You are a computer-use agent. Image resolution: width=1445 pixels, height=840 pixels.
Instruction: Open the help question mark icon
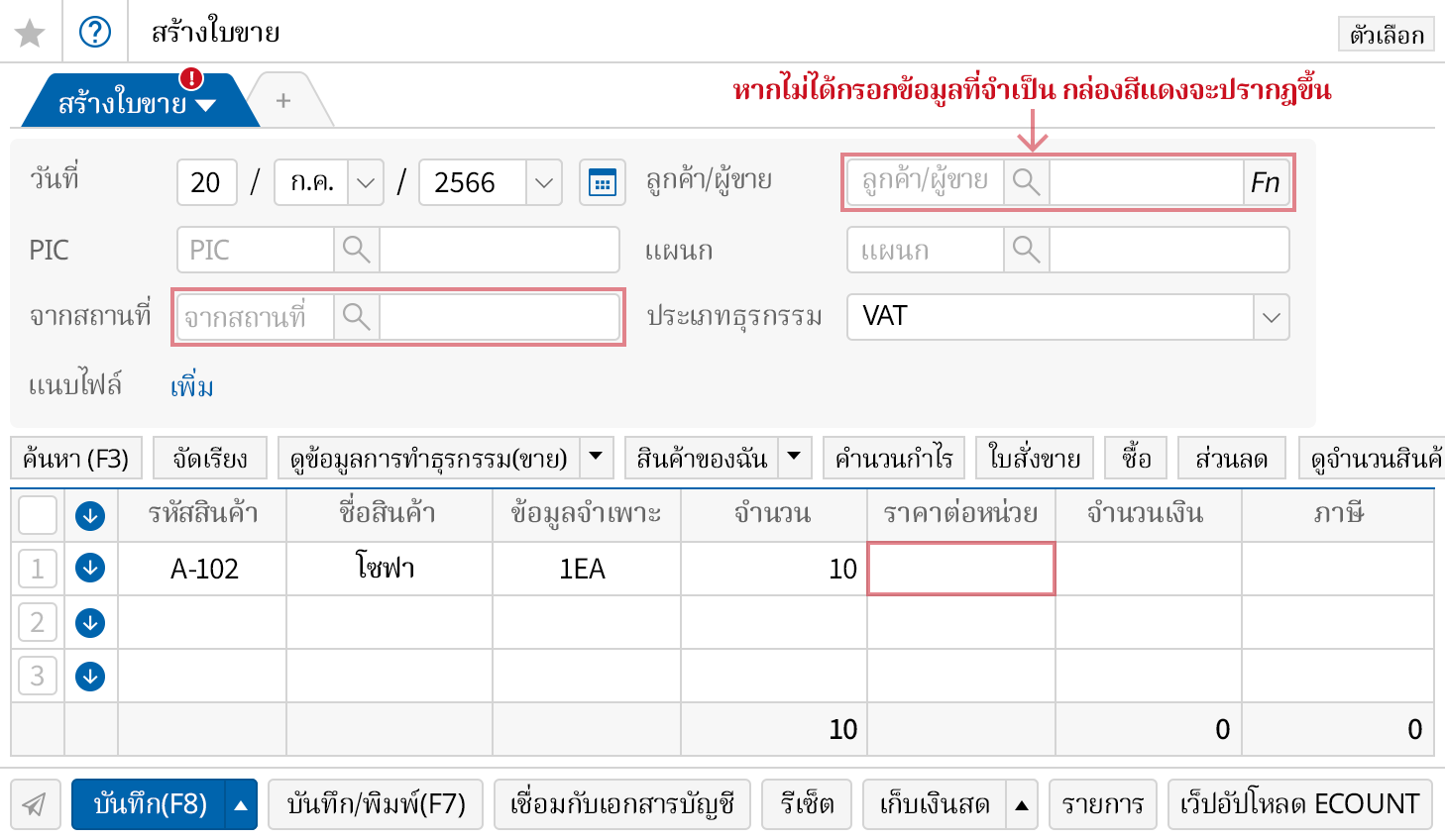pyautogui.click(x=95, y=33)
